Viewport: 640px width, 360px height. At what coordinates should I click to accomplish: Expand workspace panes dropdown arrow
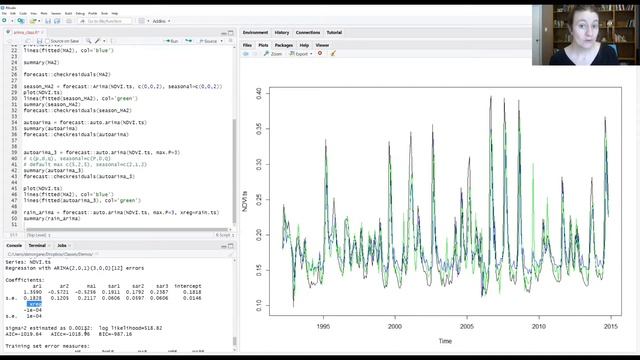tap(148, 21)
